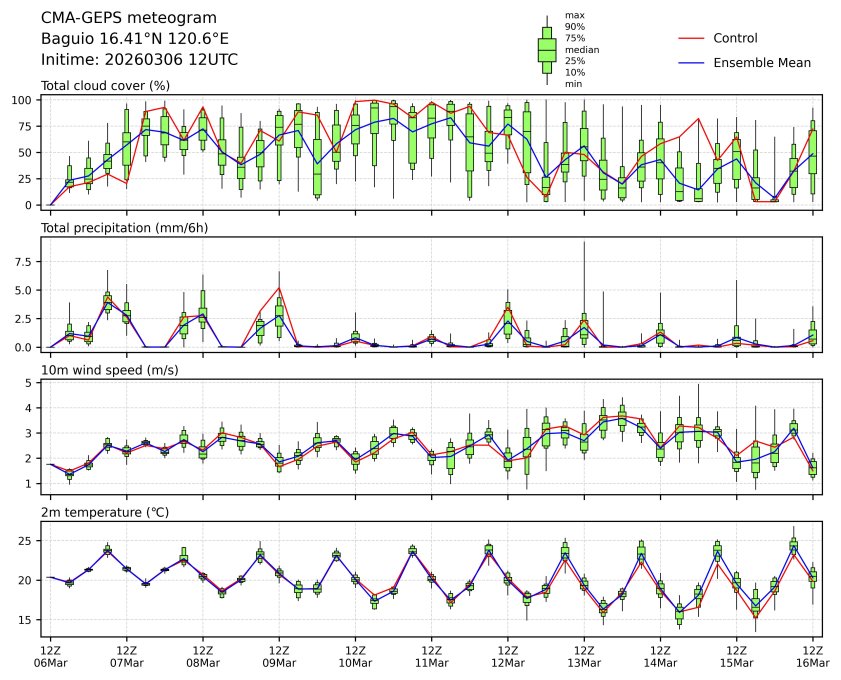This screenshot has height=680, width=841.
Task: Click the 12Z 10Mar x-axis tick label
Action: 355,655
